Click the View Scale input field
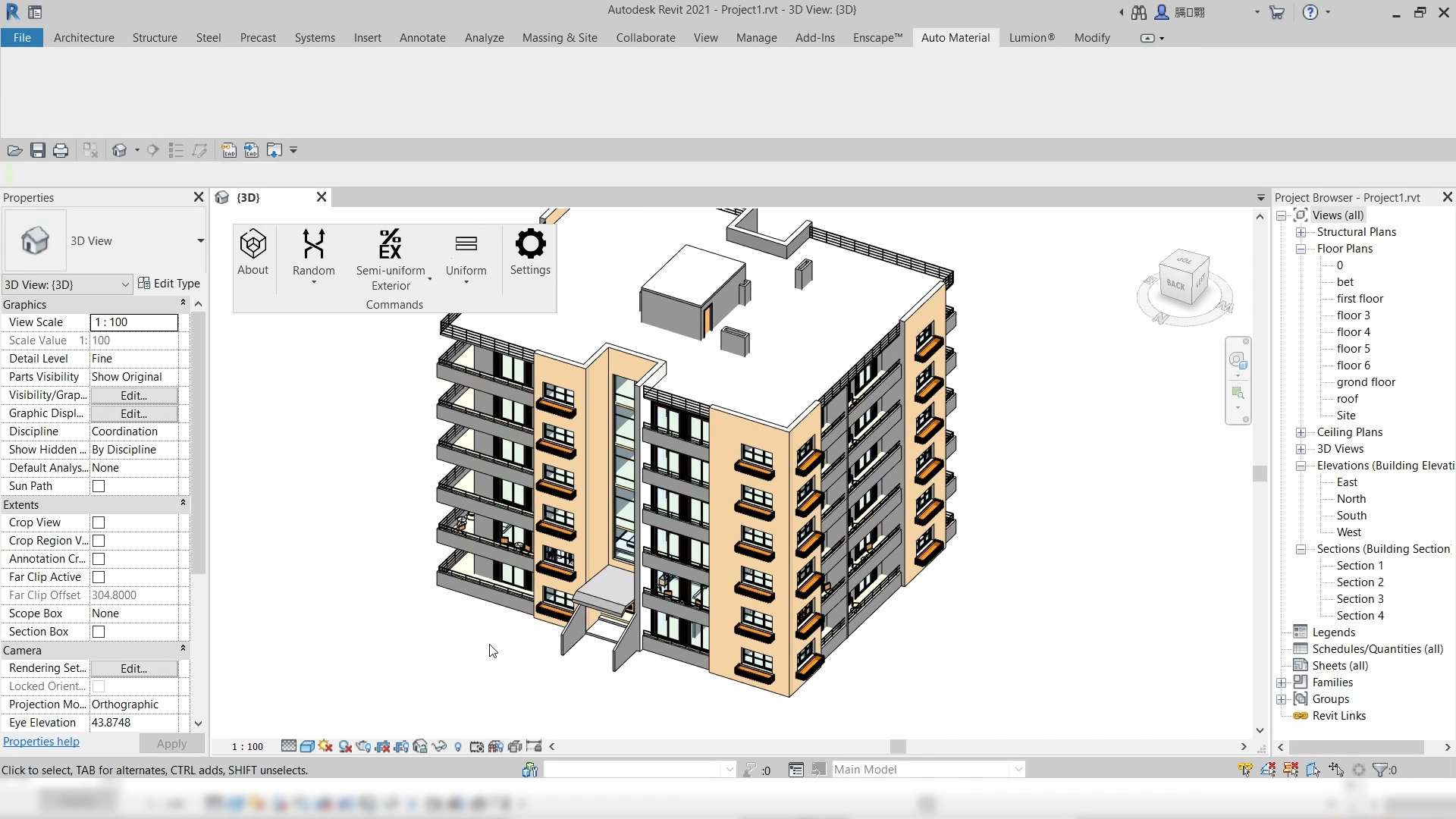The height and width of the screenshot is (819, 1456). (x=133, y=322)
